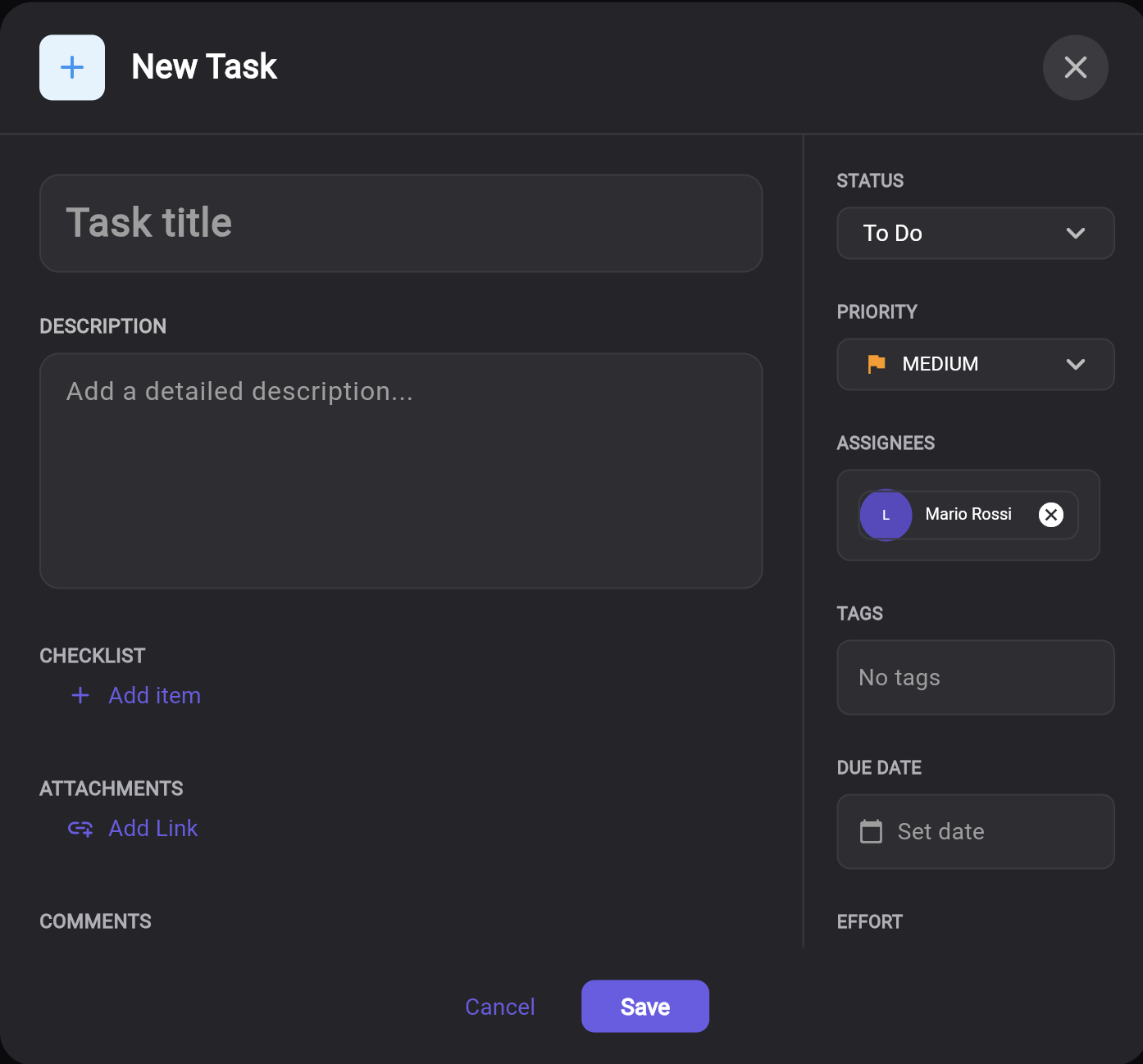Open the Priority dropdown

click(x=975, y=364)
